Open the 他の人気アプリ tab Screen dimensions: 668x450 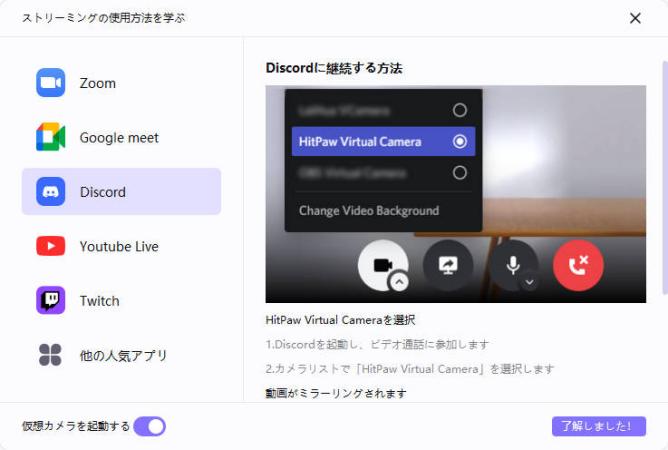tap(121, 355)
